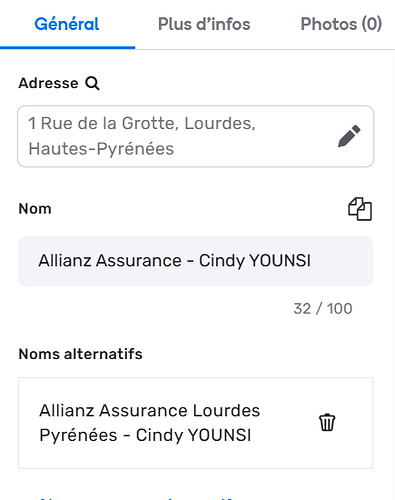This screenshot has width=395, height=500.
Task: Click the Hautes-Pyrénées line in address
Action: point(101,149)
